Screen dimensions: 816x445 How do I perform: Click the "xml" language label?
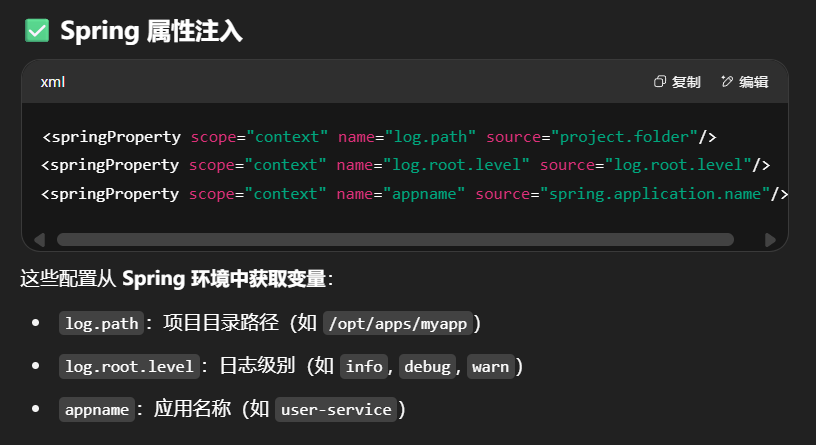tap(53, 82)
